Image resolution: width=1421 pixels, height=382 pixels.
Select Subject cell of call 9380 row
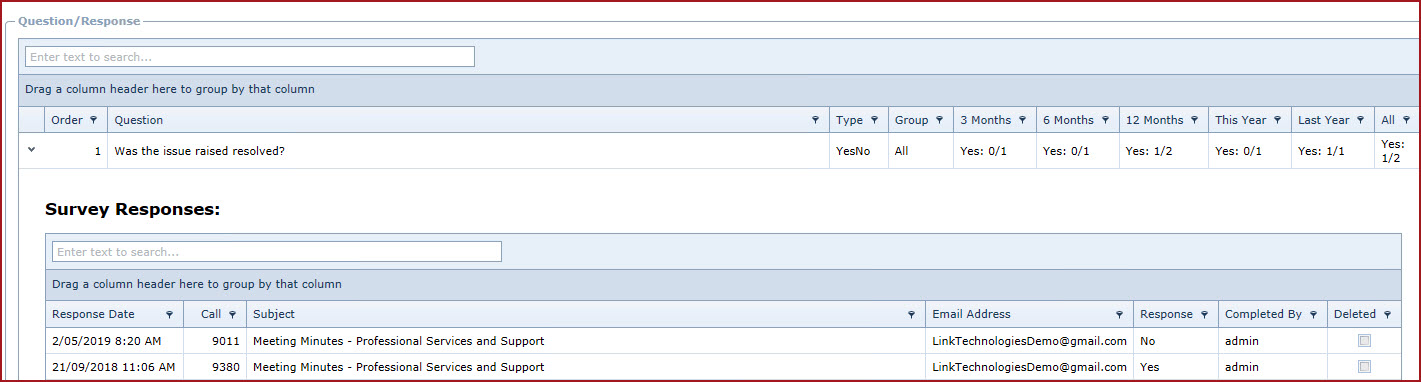pyautogui.click(x=586, y=367)
